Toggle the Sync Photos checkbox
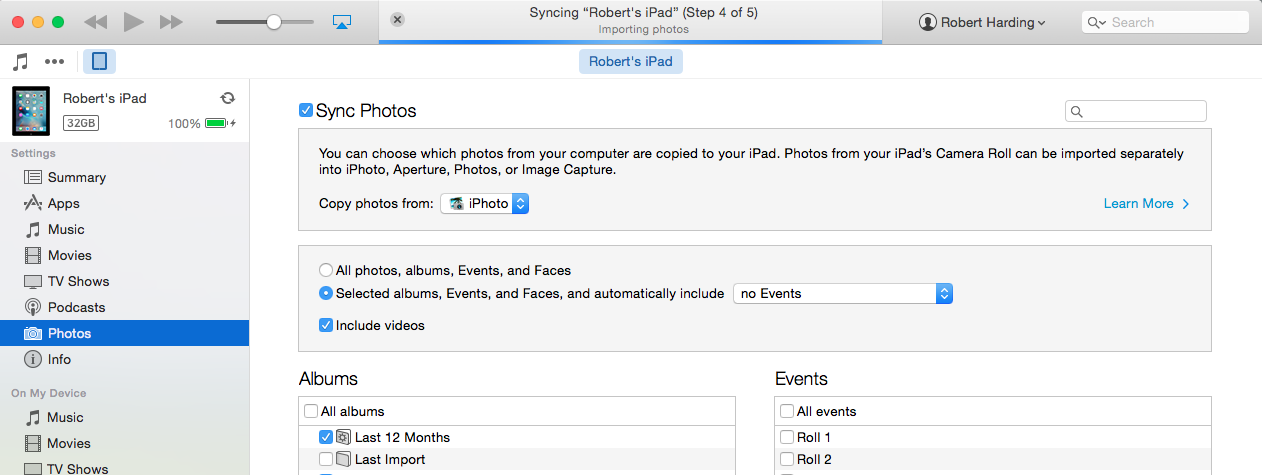Image resolution: width=1262 pixels, height=475 pixels. click(x=306, y=110)
